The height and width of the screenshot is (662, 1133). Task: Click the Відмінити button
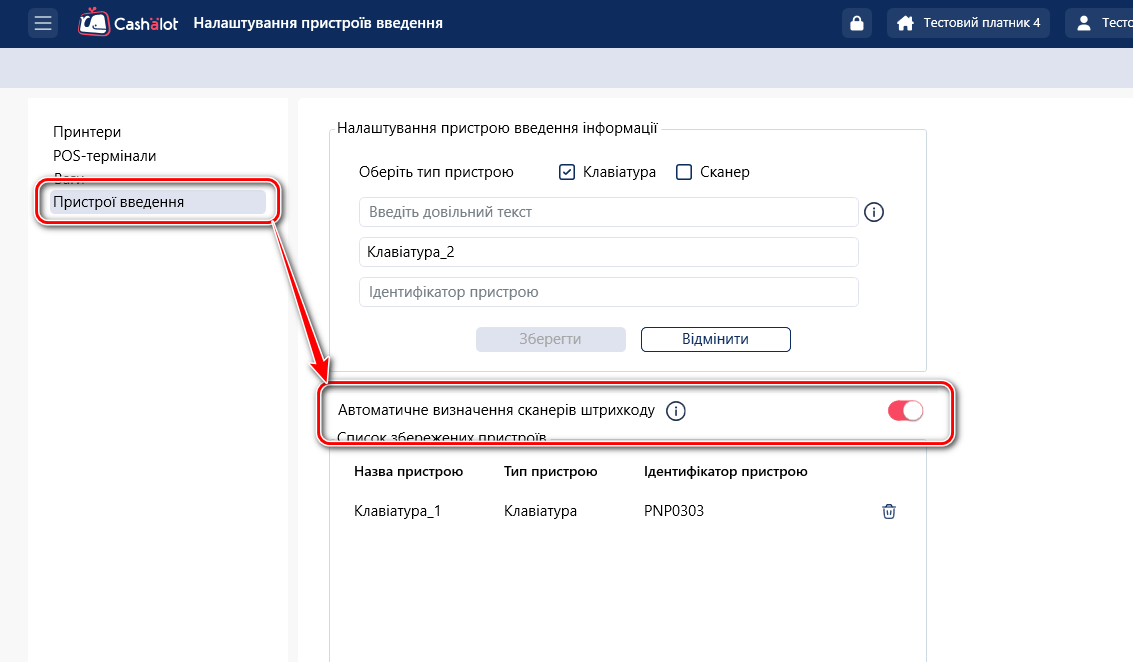pyautogui.click(x=715, y=339)
